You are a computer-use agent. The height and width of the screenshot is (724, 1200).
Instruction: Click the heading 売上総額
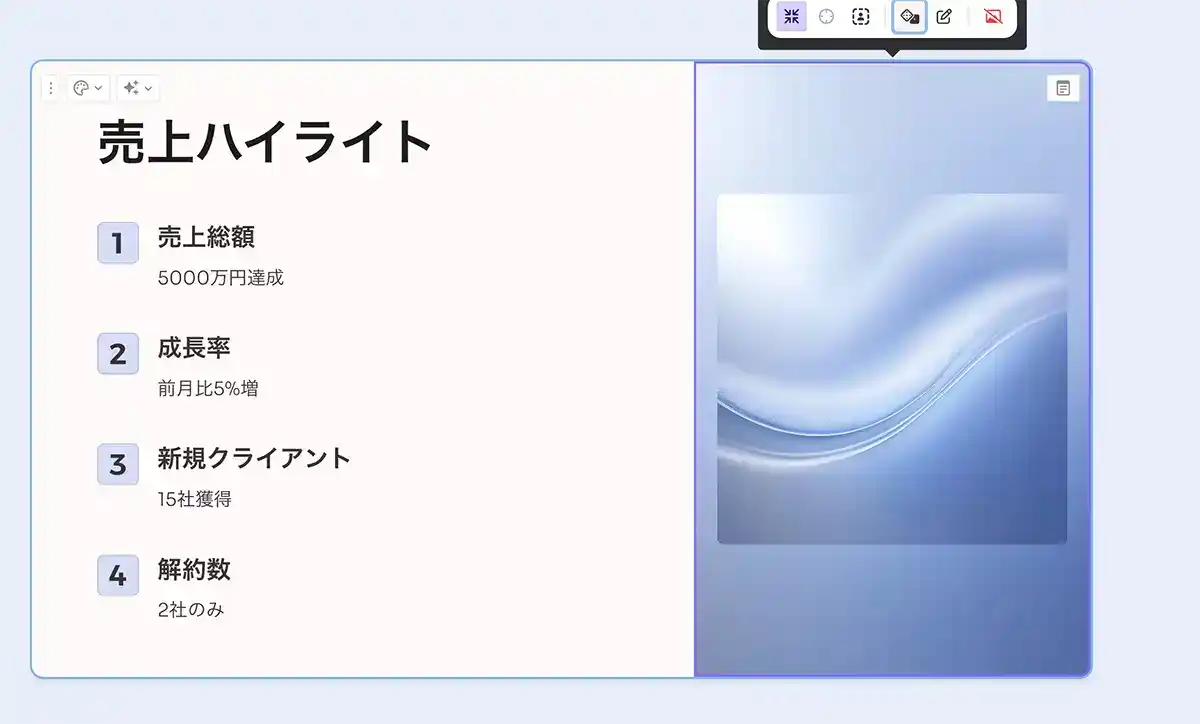pyautogui.click(x=206, y=237)
